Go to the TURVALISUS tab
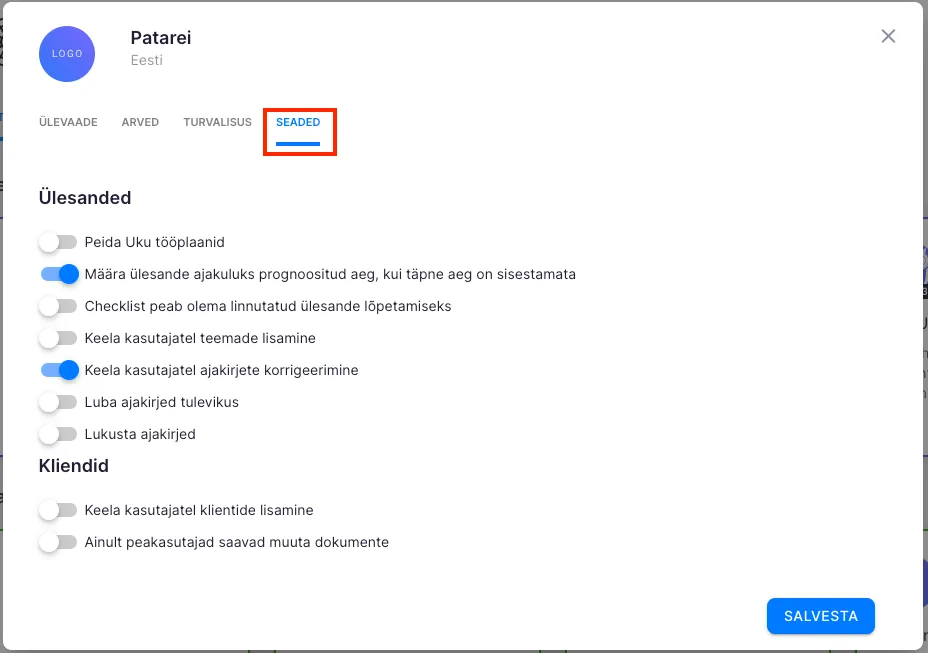Screen dimensions: 928x653 pos(217,122)
